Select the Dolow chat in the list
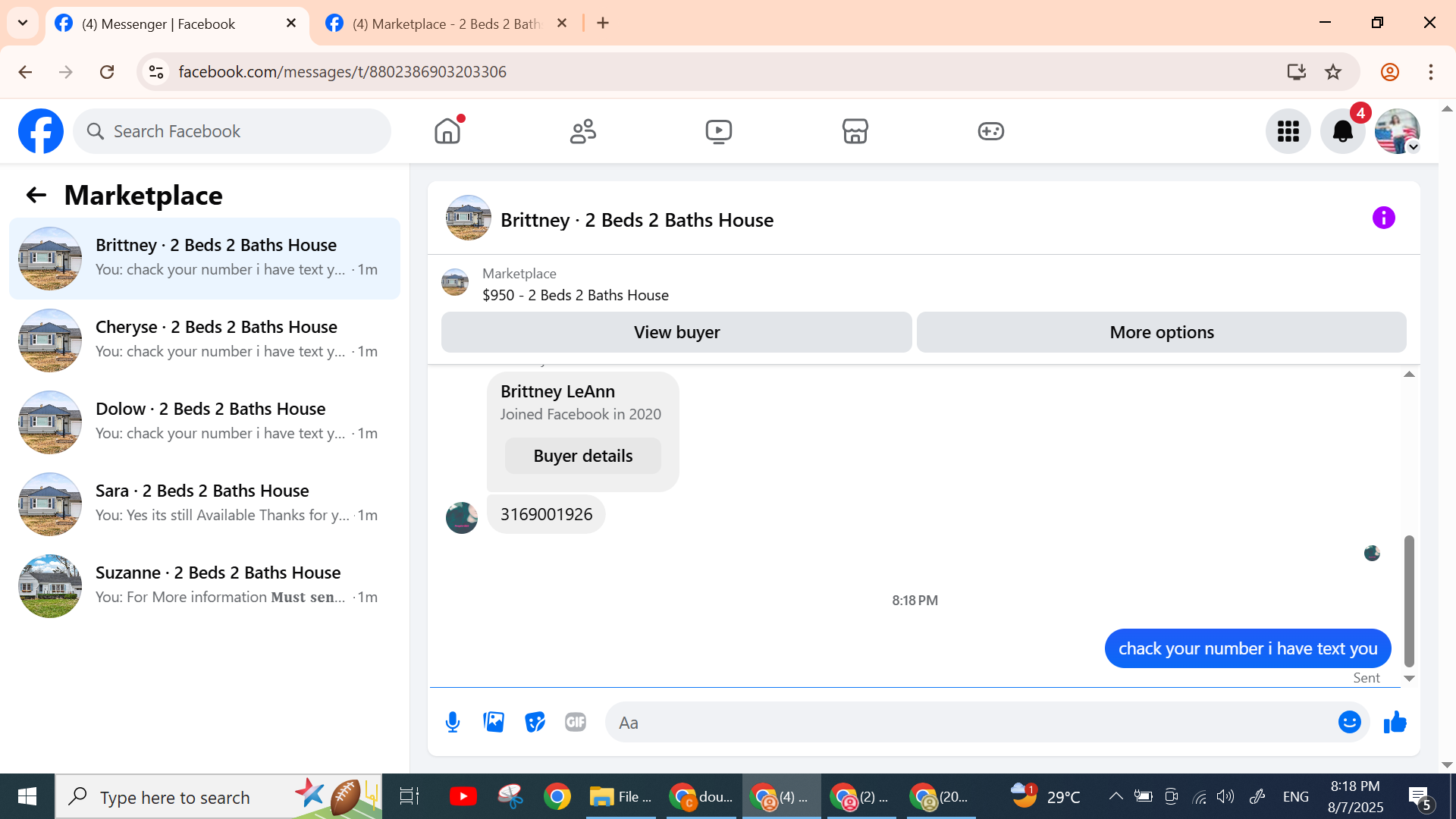 click(x=205, y=422)
